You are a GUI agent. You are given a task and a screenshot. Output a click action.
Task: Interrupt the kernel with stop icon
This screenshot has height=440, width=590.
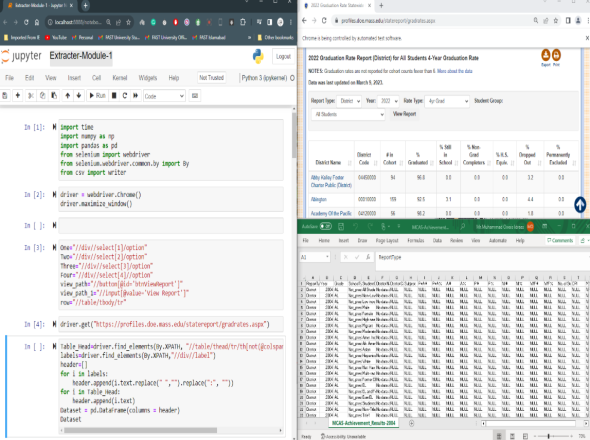114,96
